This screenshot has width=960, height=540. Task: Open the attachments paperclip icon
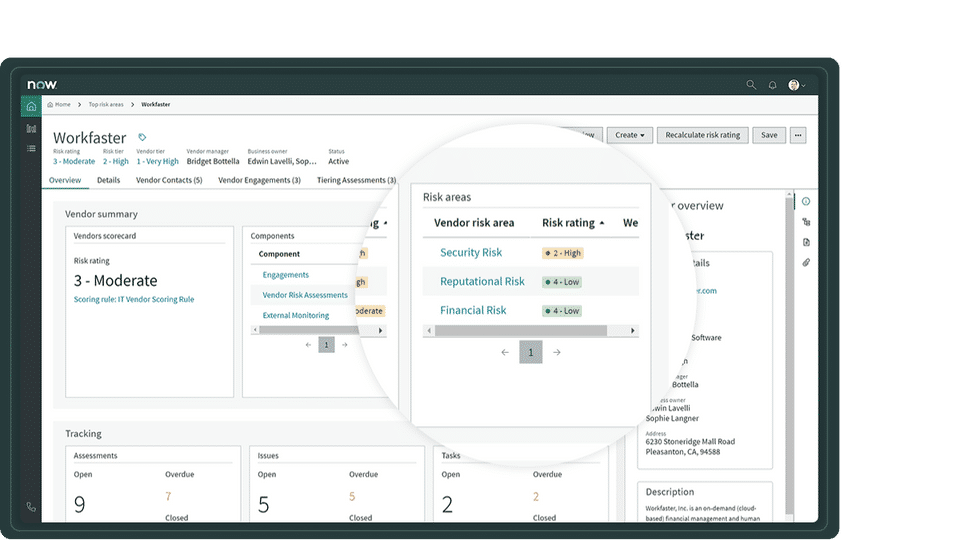point(806,262)
